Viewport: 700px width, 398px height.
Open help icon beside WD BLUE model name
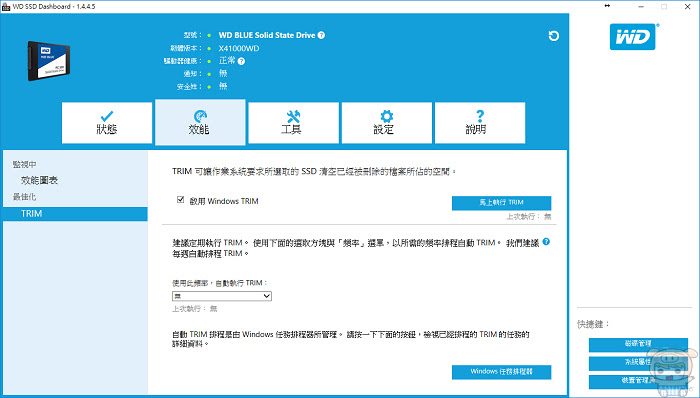pos(321,35)
